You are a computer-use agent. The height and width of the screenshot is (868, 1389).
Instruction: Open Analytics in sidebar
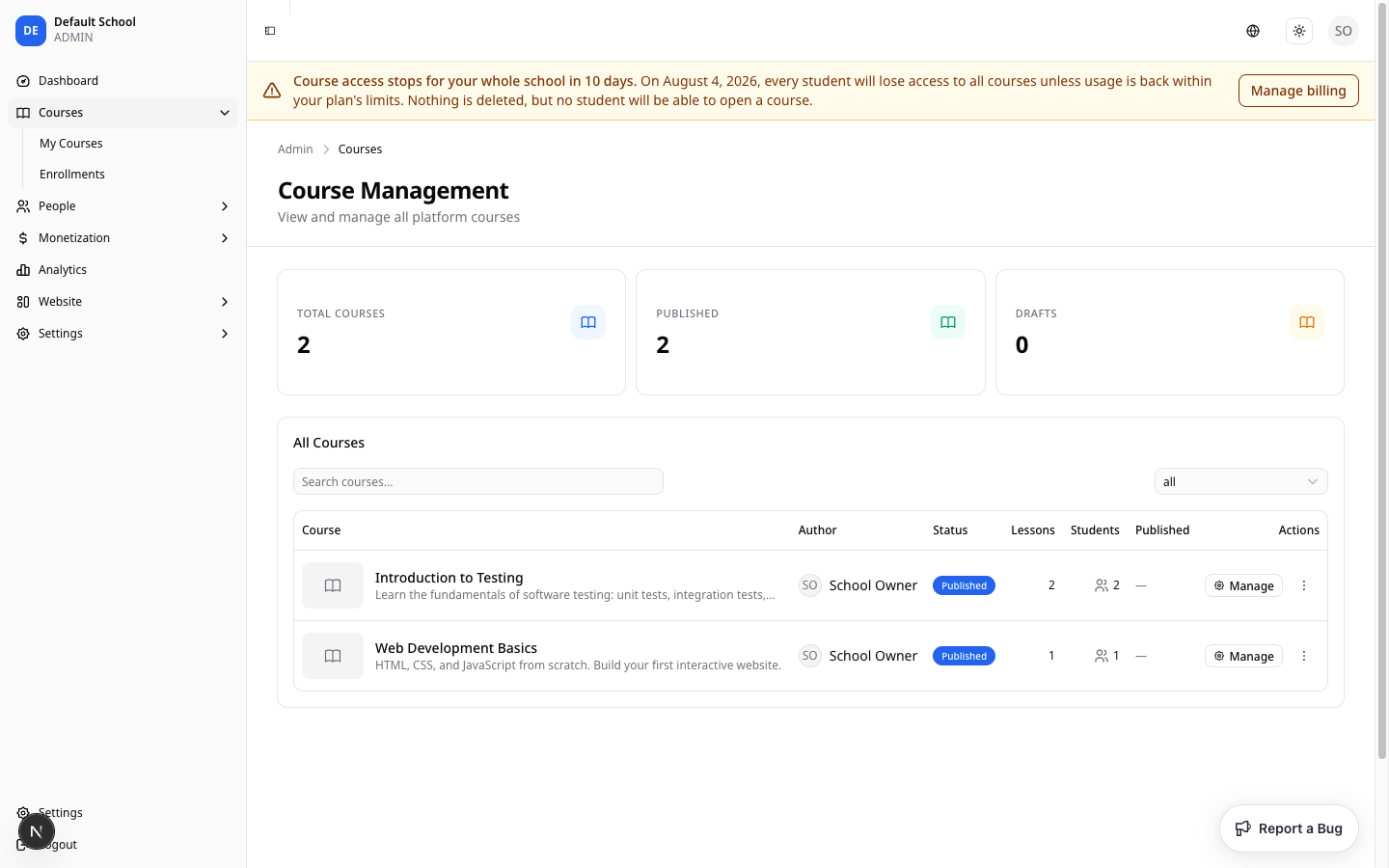click(123, 270)
